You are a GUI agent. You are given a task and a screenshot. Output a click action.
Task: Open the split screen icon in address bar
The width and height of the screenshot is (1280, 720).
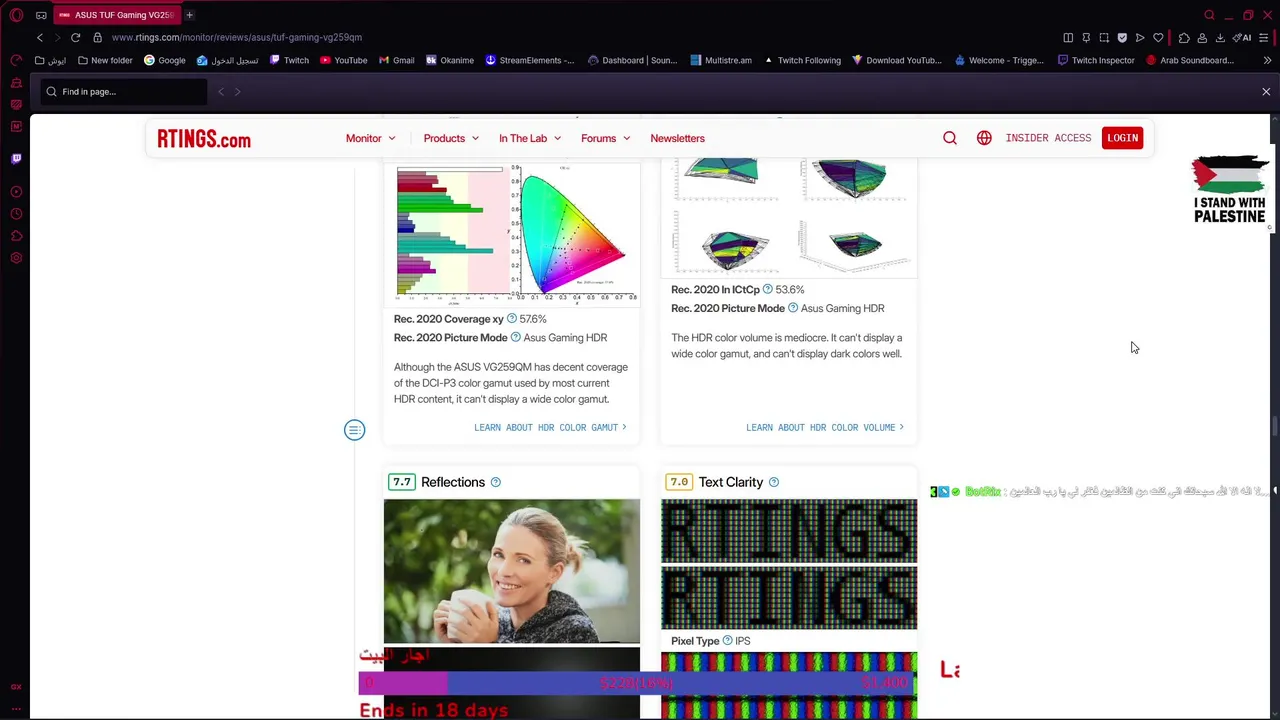(1068, 38)
